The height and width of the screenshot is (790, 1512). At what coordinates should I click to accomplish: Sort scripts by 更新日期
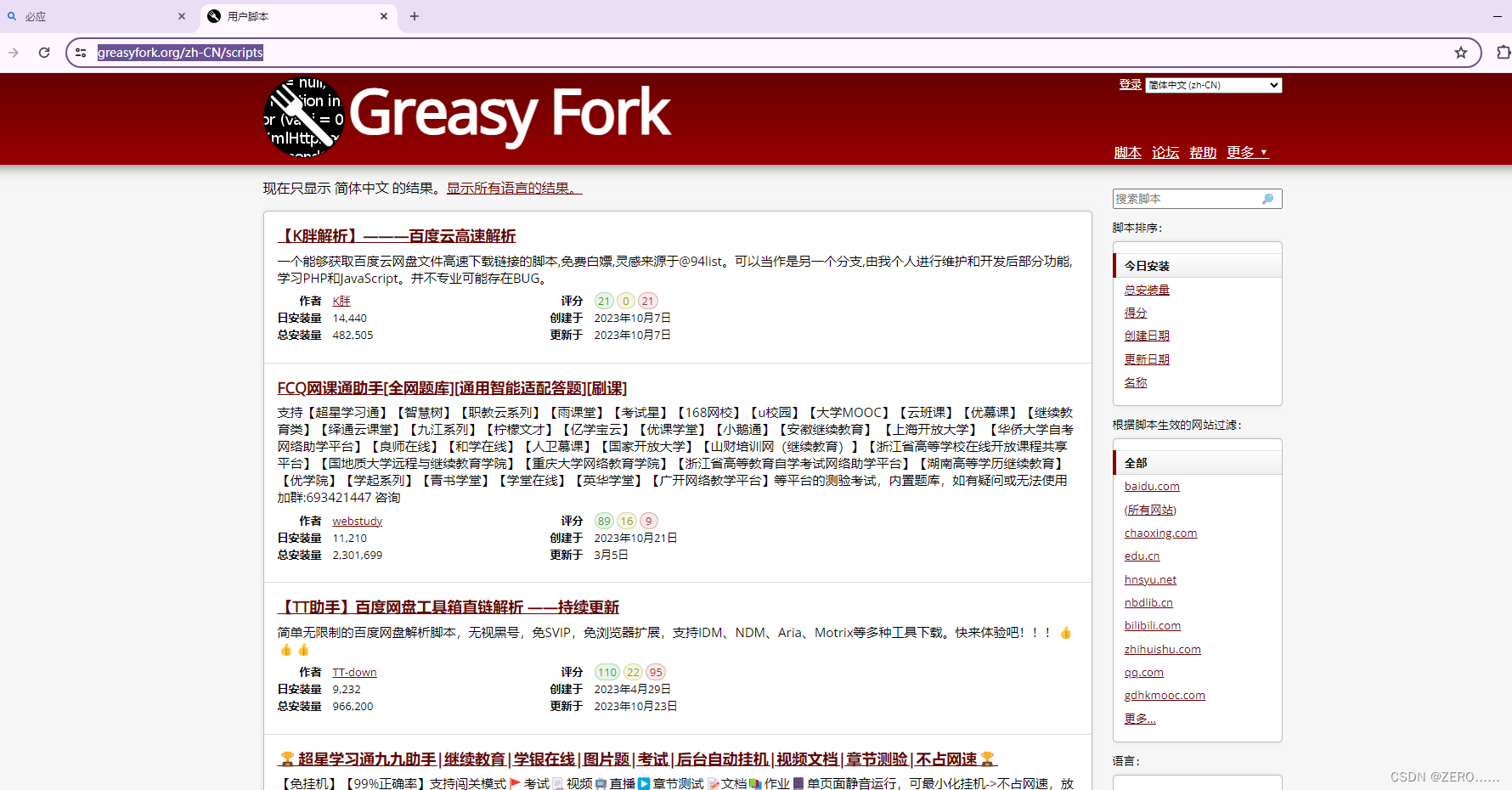pos(1147,359)
